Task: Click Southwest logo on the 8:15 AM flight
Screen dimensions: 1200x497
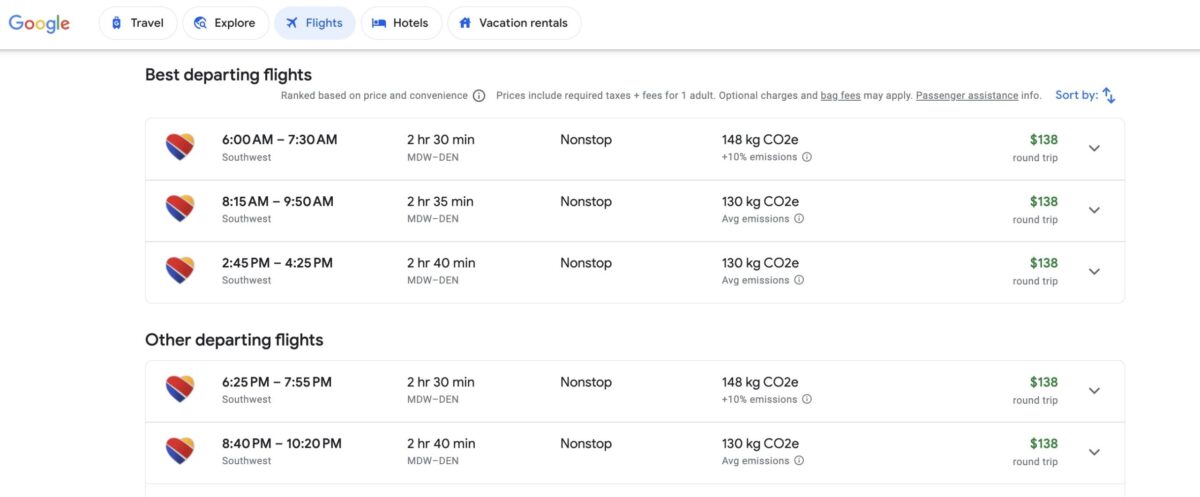Action: 179,209
